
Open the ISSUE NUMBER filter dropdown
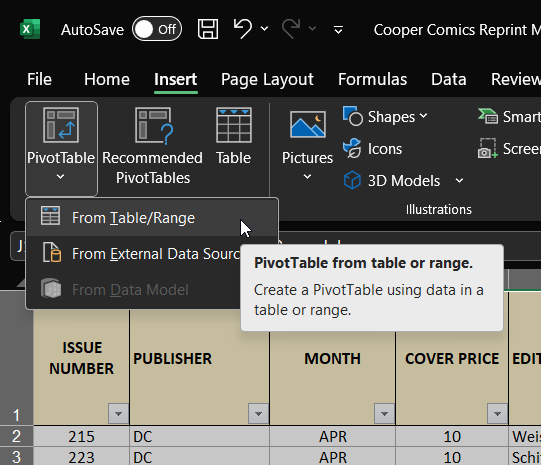[x=118, y=413]
